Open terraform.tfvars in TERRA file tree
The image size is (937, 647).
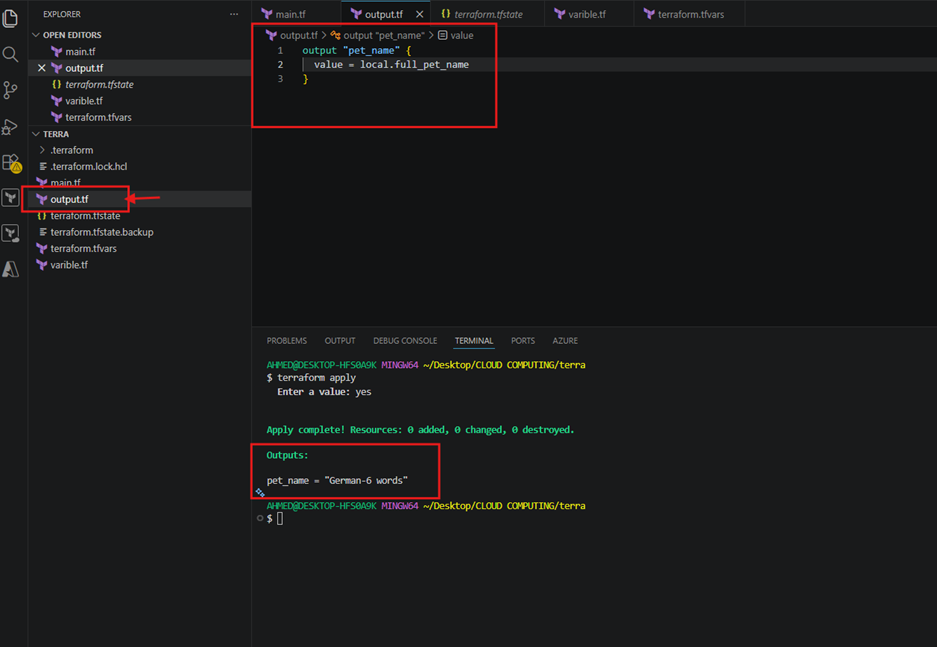(140, 249)
